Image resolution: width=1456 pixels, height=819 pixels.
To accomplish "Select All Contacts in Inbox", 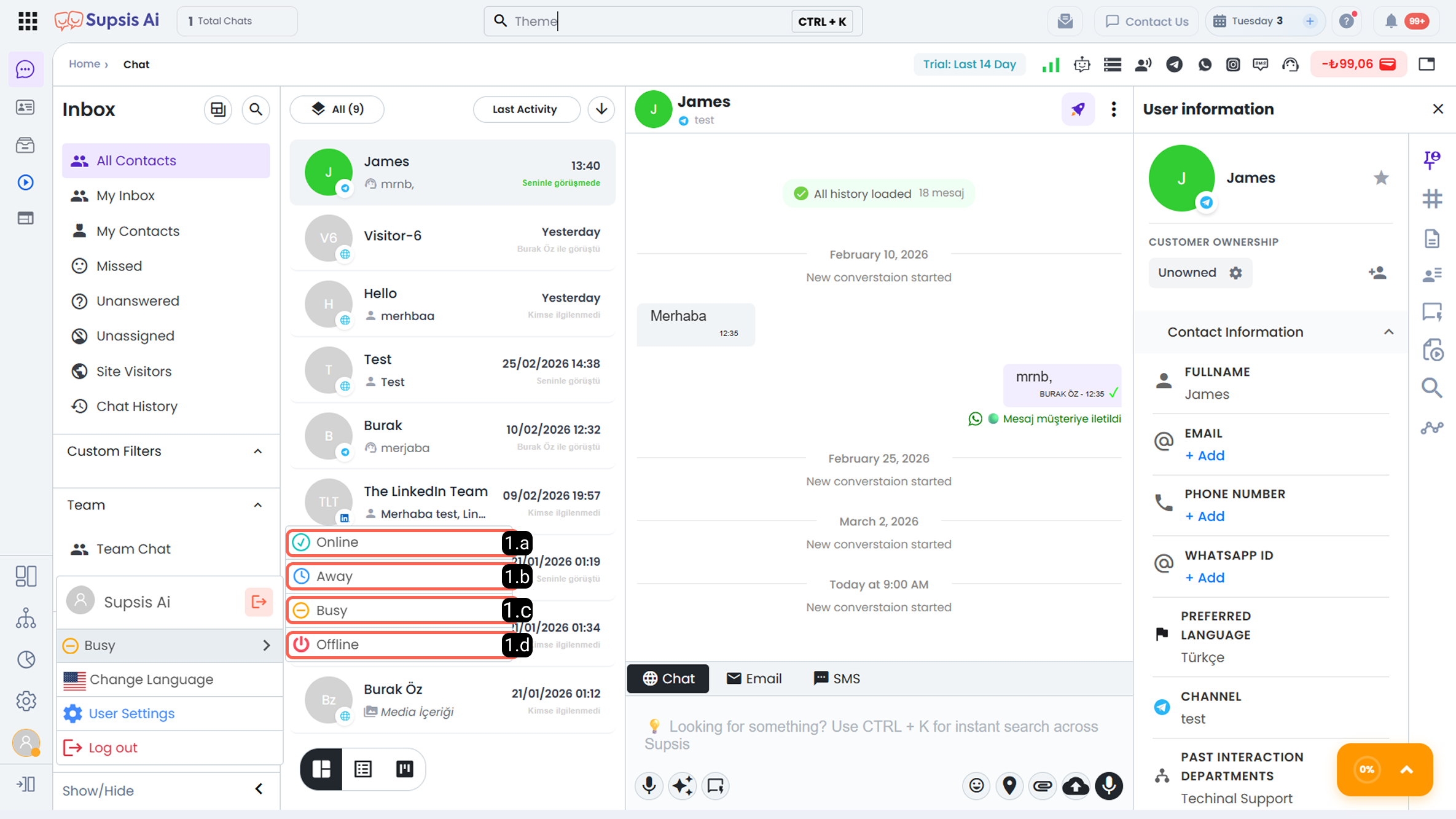I will pyautogui.click(x=166, y=161).
